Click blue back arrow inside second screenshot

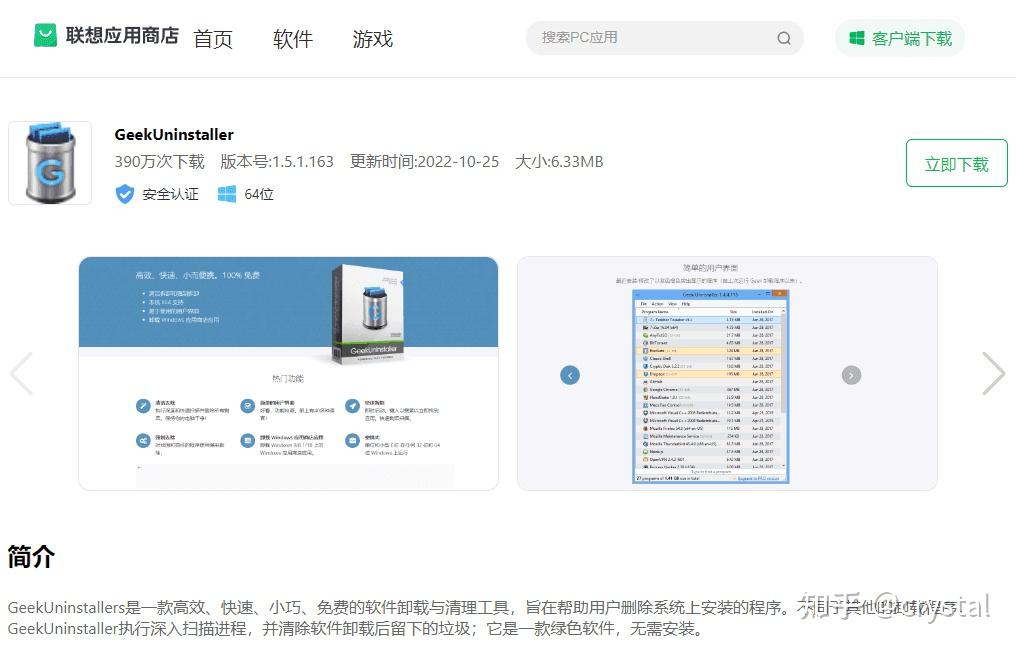pyautogui.click(x=570, y=375)
